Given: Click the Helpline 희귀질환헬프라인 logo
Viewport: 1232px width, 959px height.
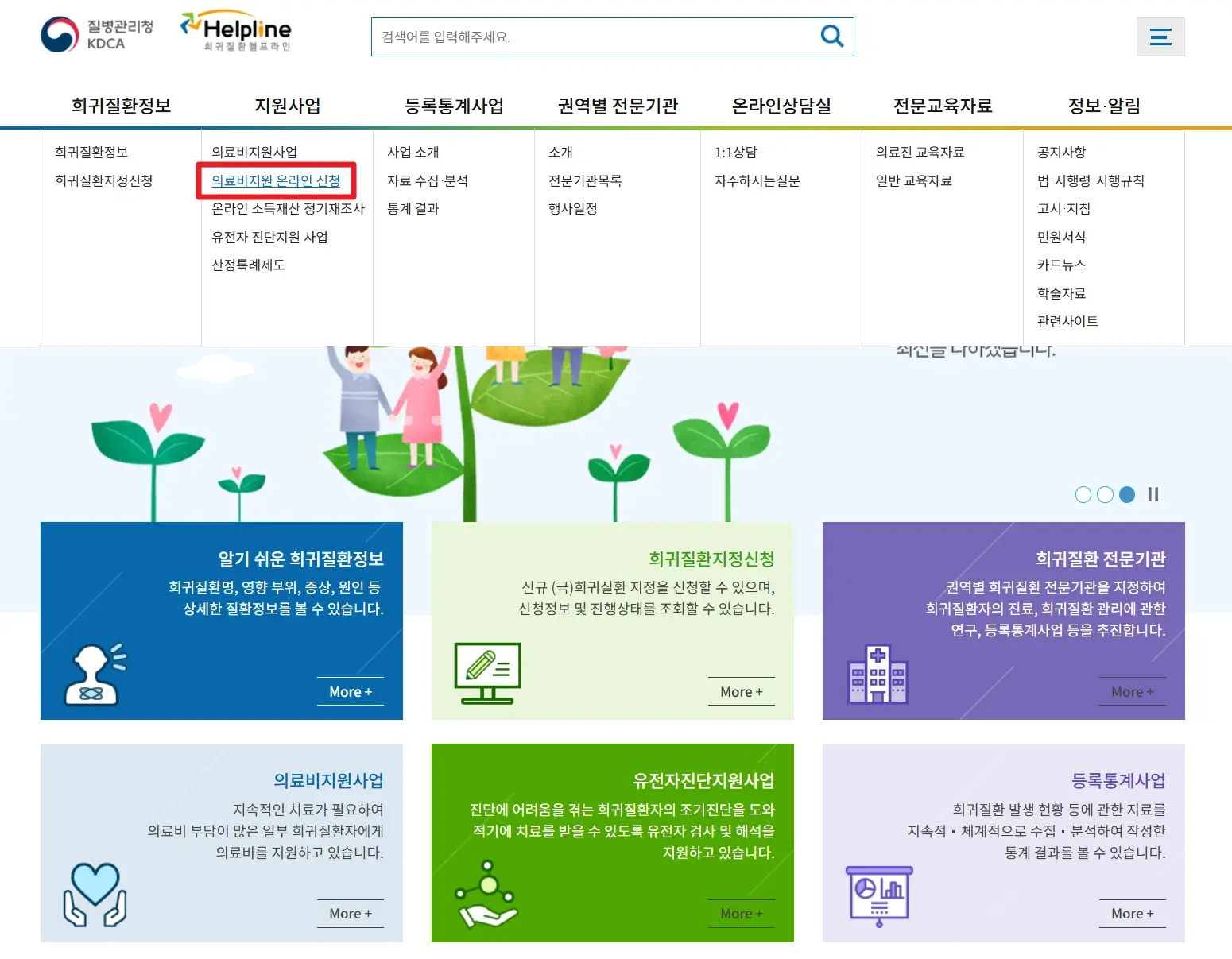Looking at the screenshot, I should click(236, 33).
